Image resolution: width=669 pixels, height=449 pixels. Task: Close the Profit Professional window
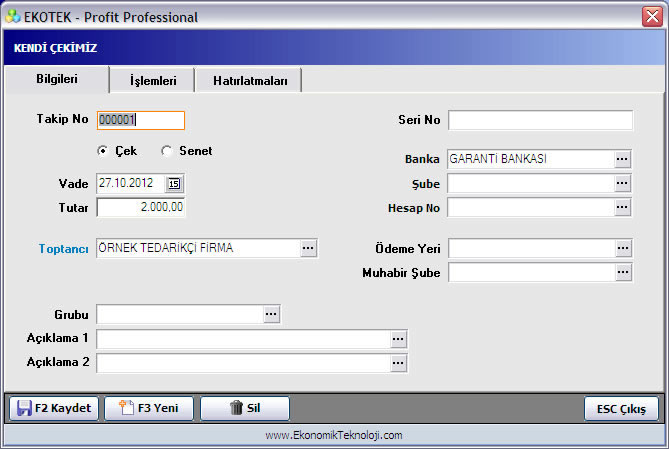click(652, 17)
